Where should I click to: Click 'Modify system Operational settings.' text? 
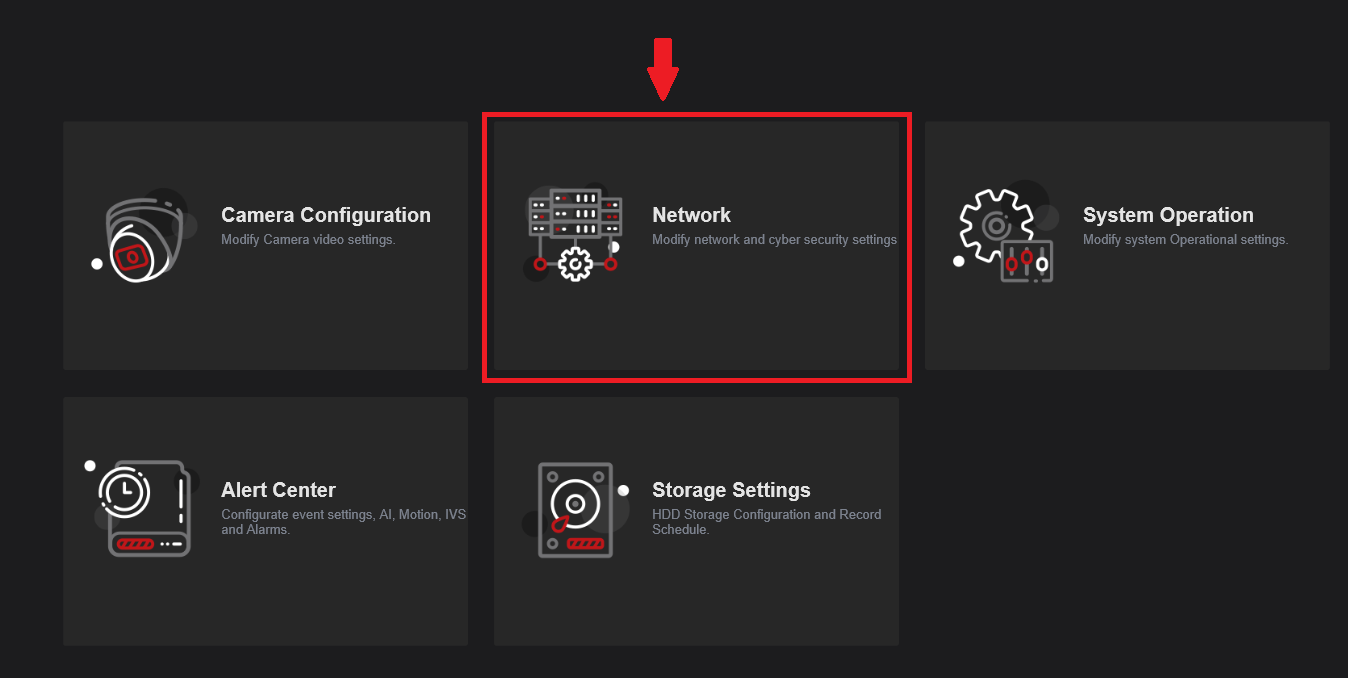pos(1185,240)
